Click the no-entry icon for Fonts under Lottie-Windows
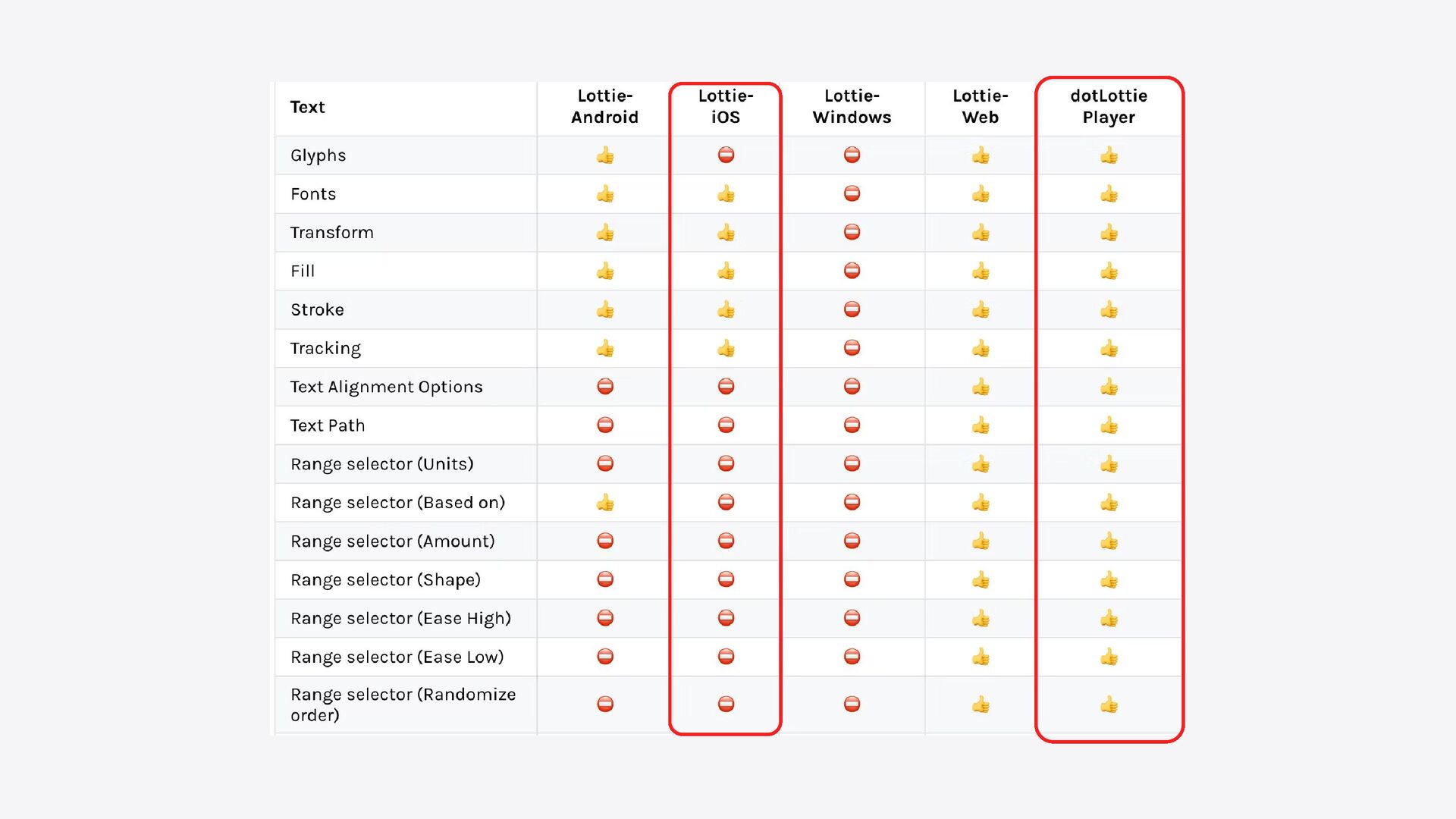Screen dimensions: 1456x819 pos(852,194)
